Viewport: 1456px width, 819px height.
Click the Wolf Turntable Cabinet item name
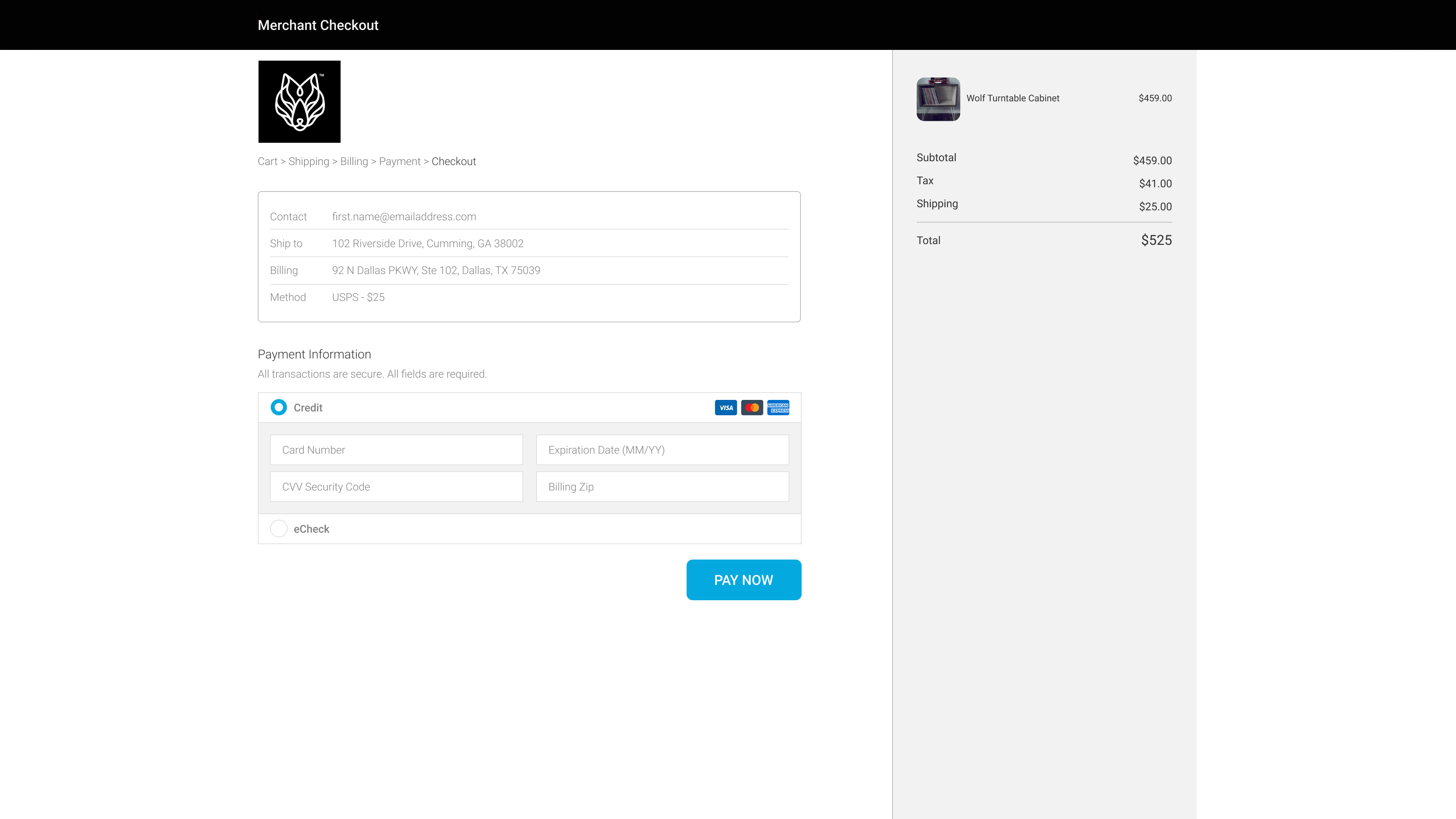[1013, 98]
